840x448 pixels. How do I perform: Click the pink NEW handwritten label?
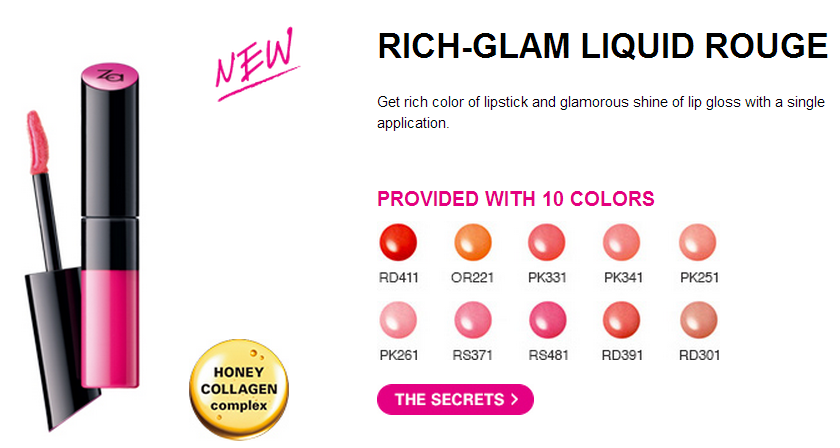257,64
